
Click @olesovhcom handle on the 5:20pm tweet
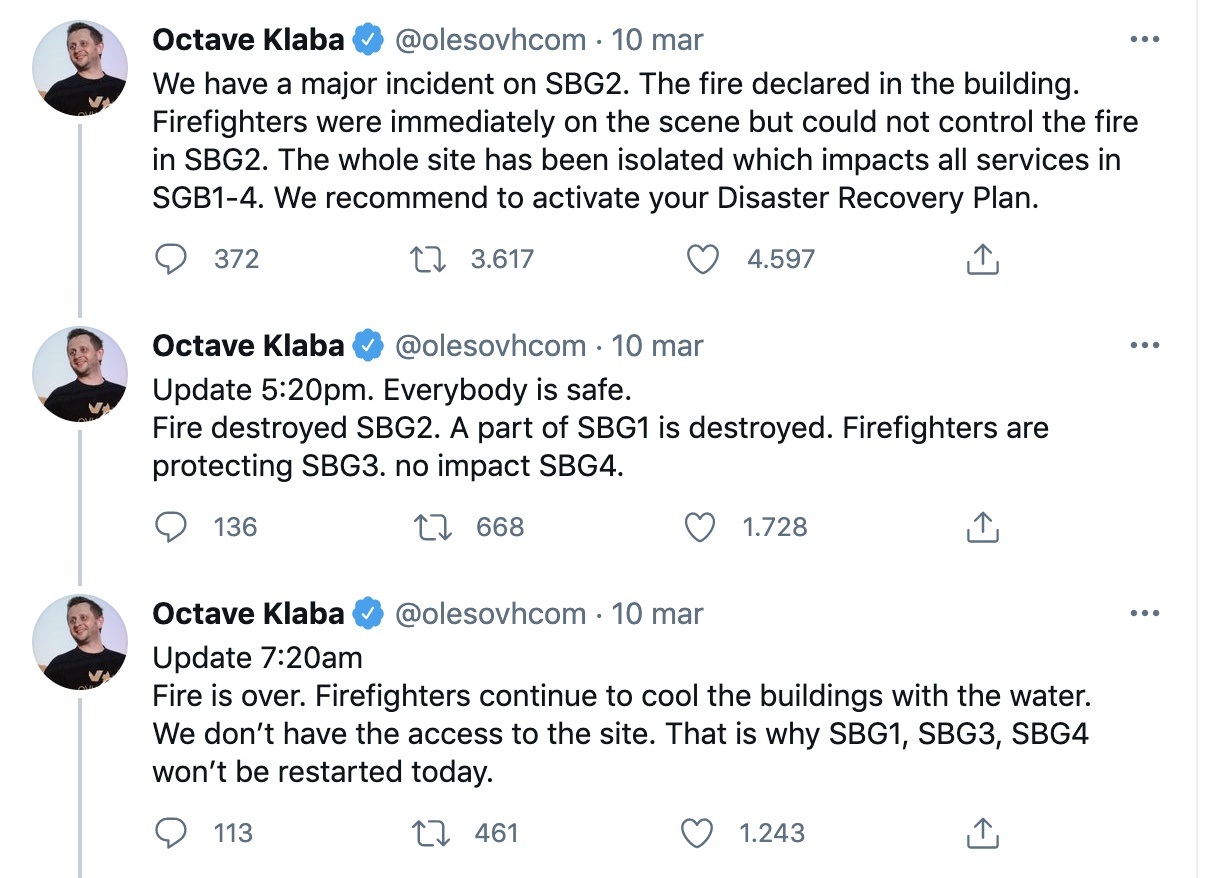[490, 346]
